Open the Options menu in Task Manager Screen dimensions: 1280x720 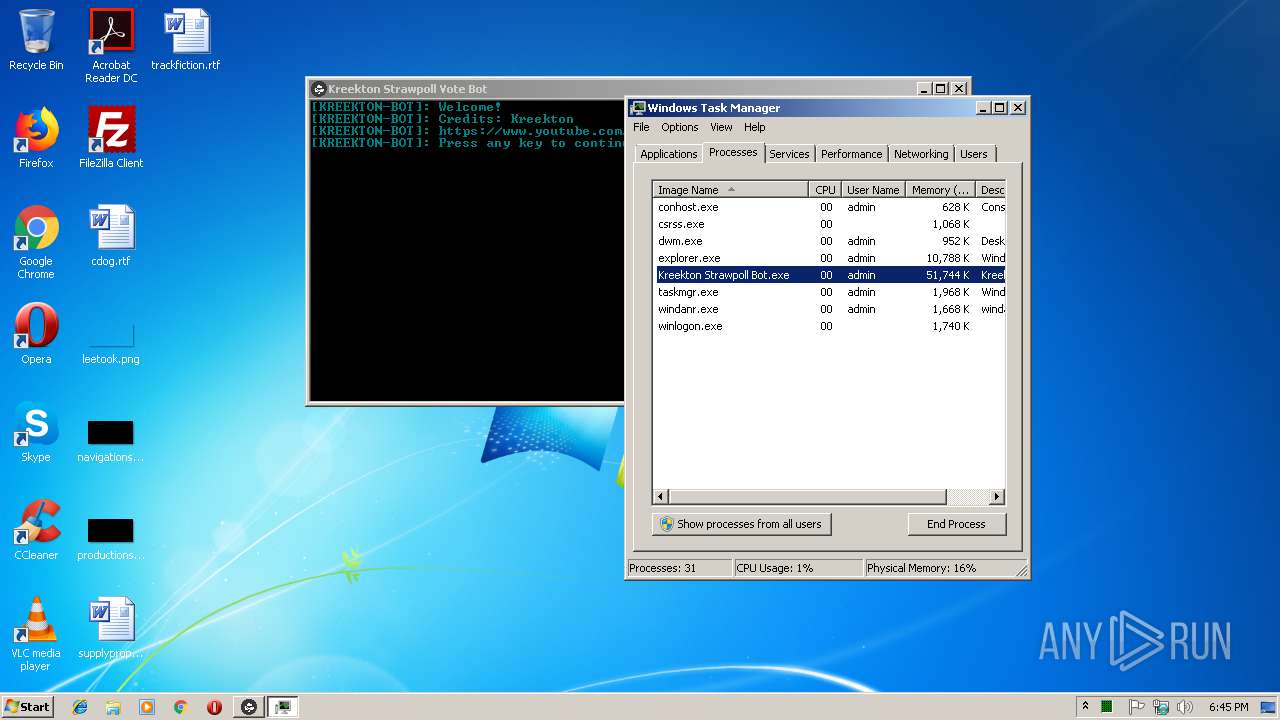[679, 127]
